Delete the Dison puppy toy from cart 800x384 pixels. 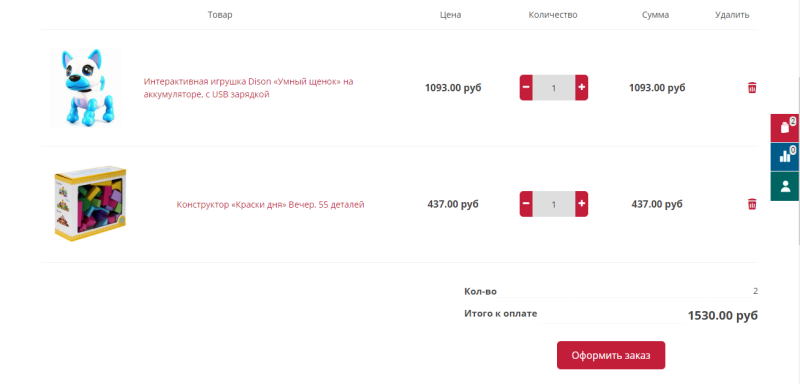point(752,88)
